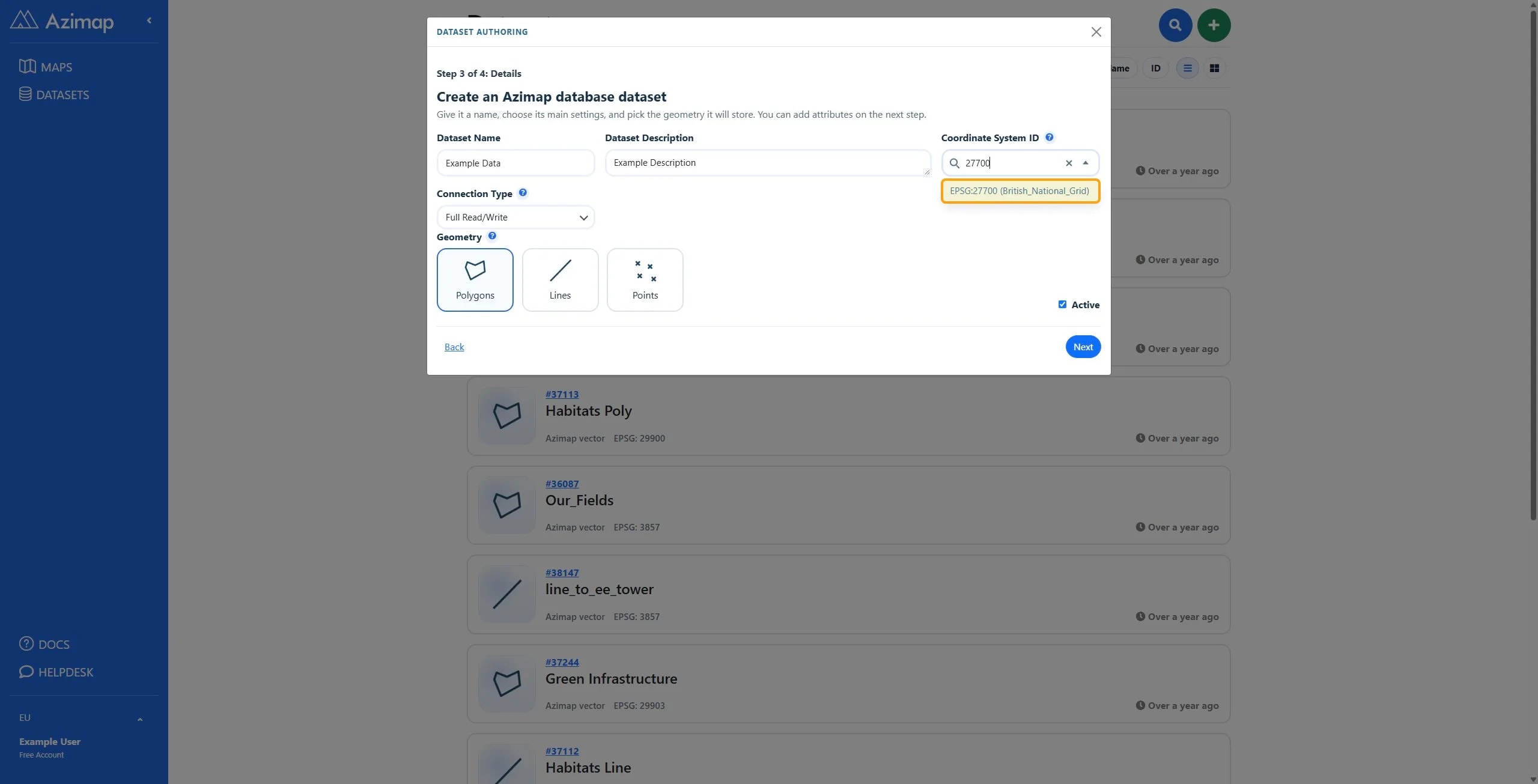Click the green add dataset button
The height and width of the screenshot is (784, 1538).
1214,25
